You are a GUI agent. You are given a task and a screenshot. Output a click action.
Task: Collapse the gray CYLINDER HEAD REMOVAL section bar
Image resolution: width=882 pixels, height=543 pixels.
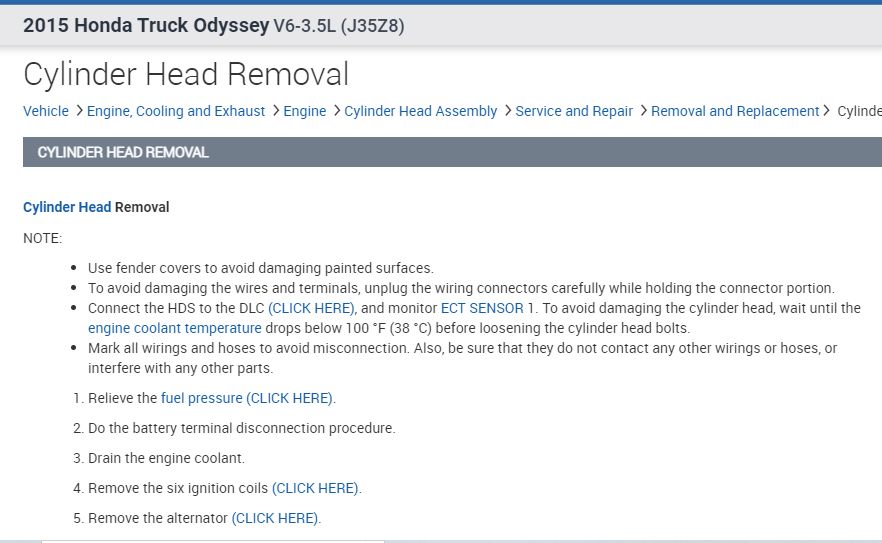(x=452, y=152)
